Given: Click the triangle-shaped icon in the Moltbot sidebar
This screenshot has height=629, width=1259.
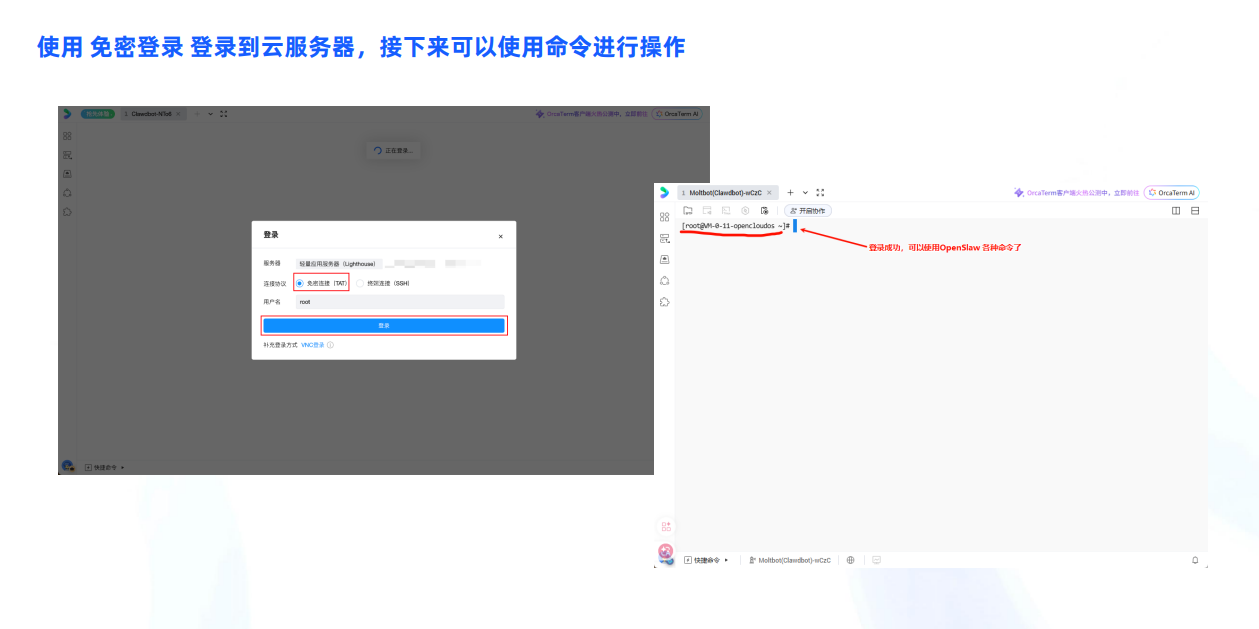Looking at the screenshot, I should pyautogui.click(x=664, y=280).
